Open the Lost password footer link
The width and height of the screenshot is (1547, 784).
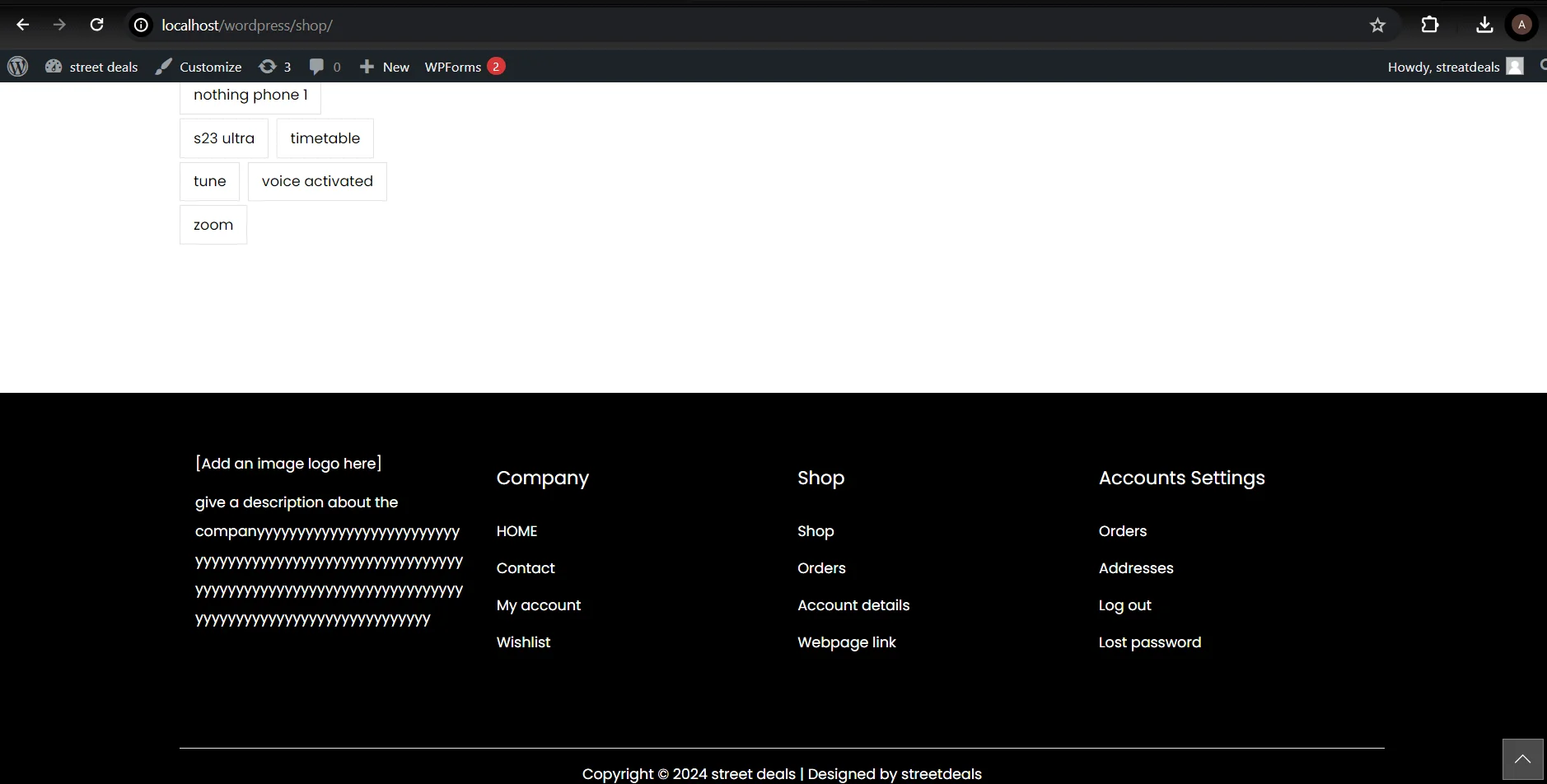[x=1150, y=642]
